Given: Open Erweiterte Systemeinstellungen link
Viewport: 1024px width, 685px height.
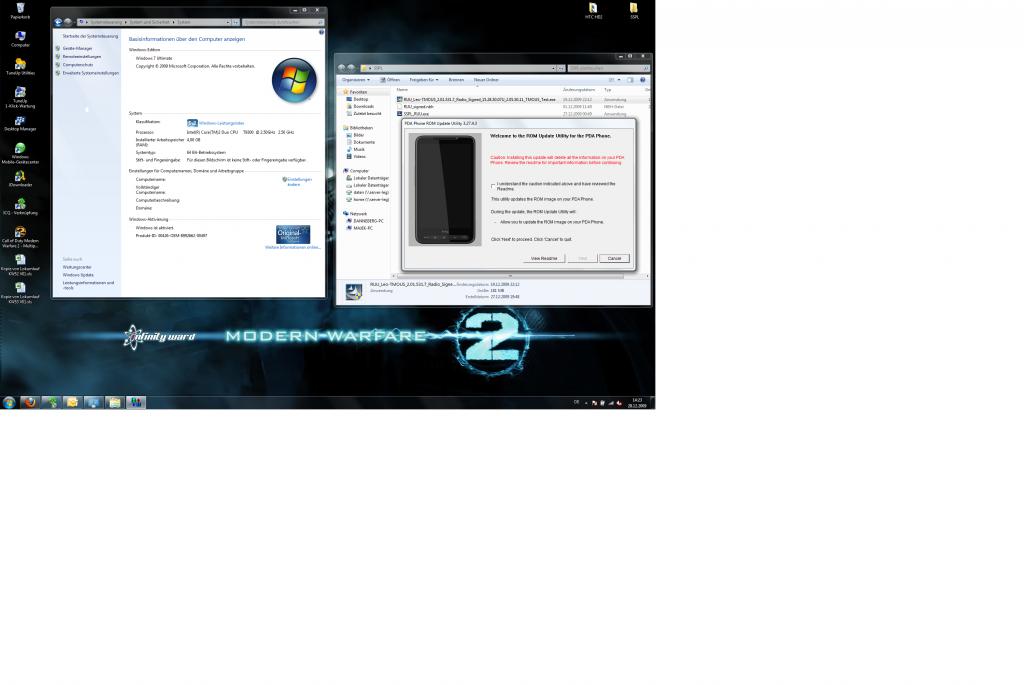Looking at the screenshot, I should [x=91, y=73].
